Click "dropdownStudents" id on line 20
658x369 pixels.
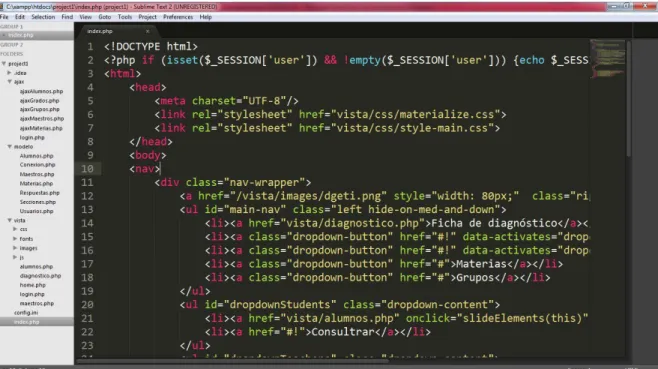click(x=280, y=305)
